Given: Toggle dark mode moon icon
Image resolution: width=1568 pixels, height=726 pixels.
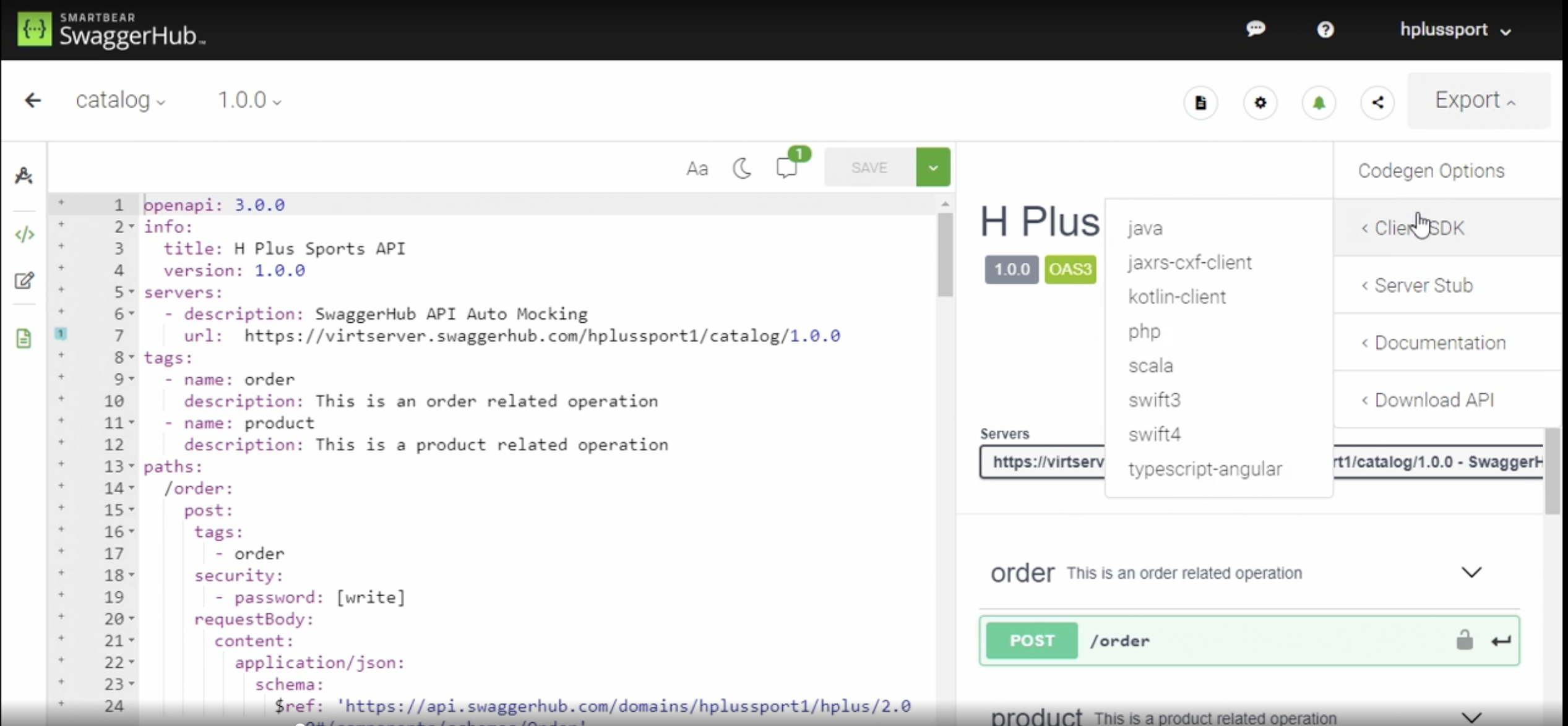Looking at the screenshot, I should (x=741, y=168).
